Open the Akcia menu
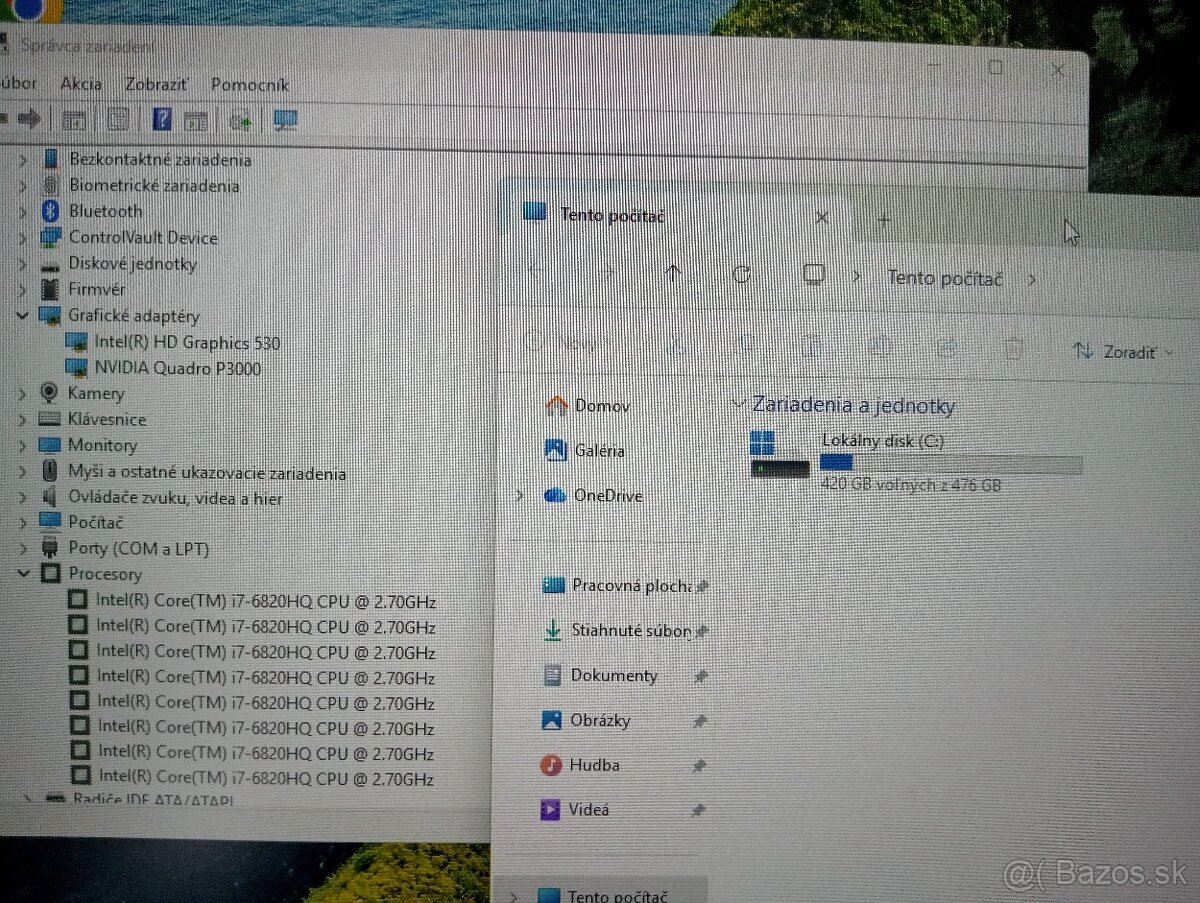Screen dimensions: 1200x903 (81, 84)
